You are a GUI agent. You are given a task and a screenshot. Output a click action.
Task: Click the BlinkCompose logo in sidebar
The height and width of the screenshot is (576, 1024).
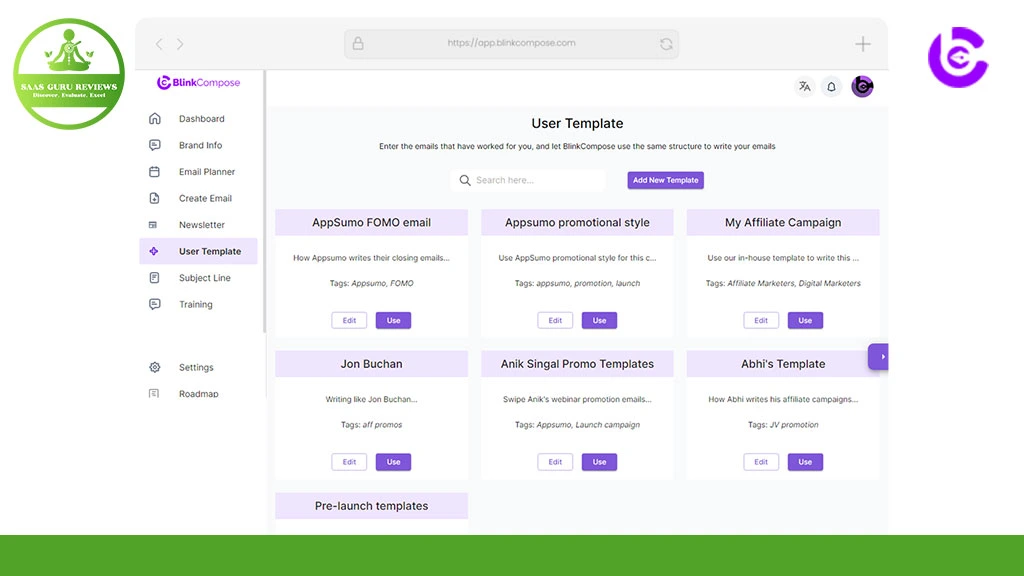199,82
